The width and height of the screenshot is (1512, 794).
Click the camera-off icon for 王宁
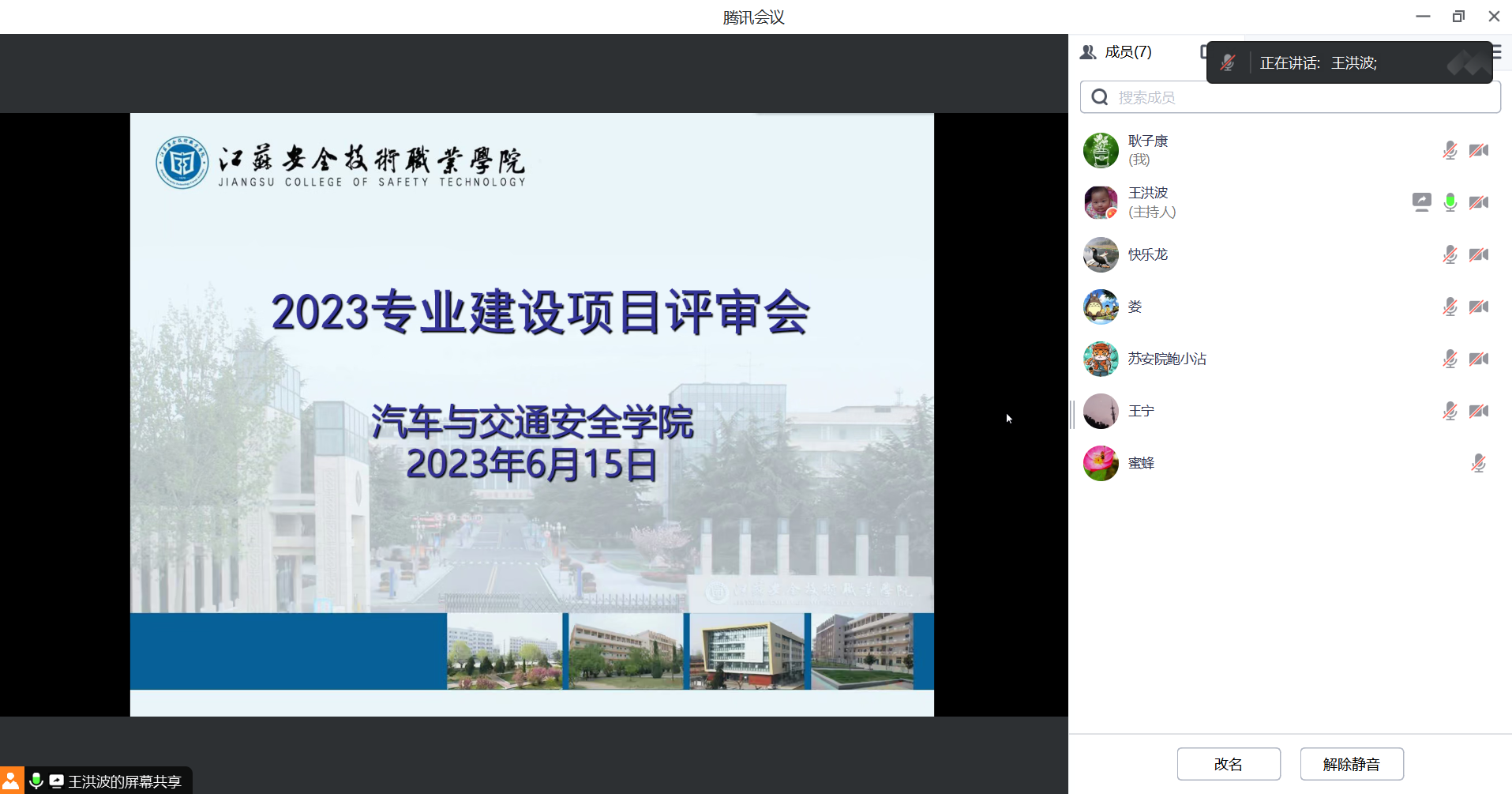tap(1479, 411)
